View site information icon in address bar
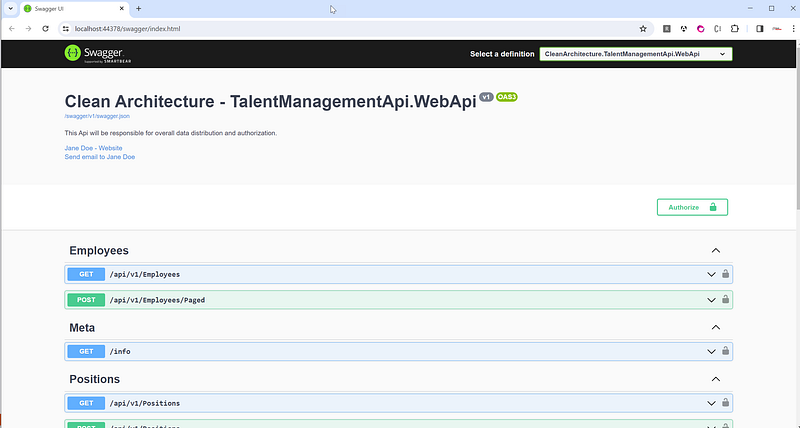Viewport: 800px width, 428px height. click(x=66, y=29)
